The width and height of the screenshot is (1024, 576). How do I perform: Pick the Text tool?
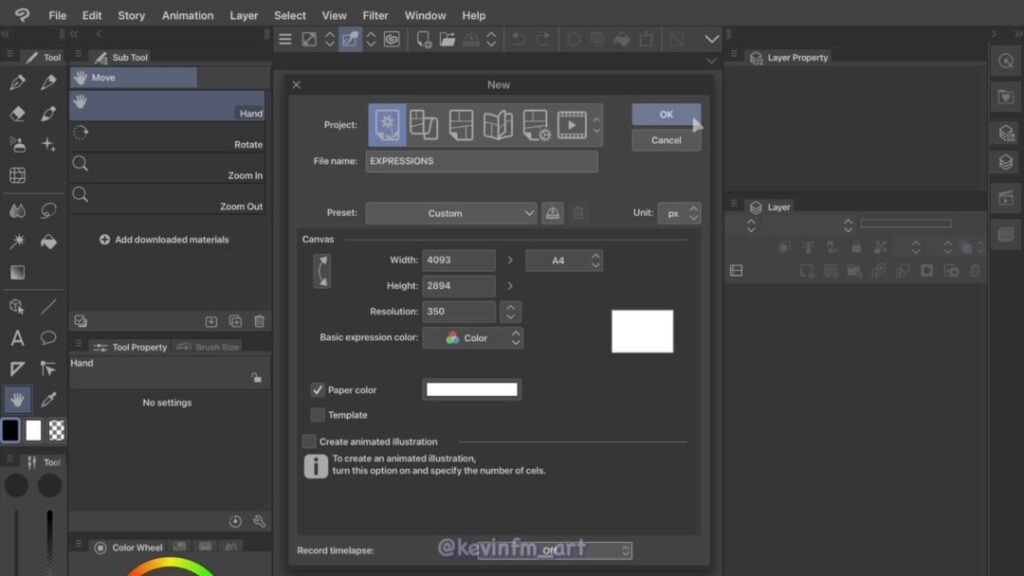point(17,338)
